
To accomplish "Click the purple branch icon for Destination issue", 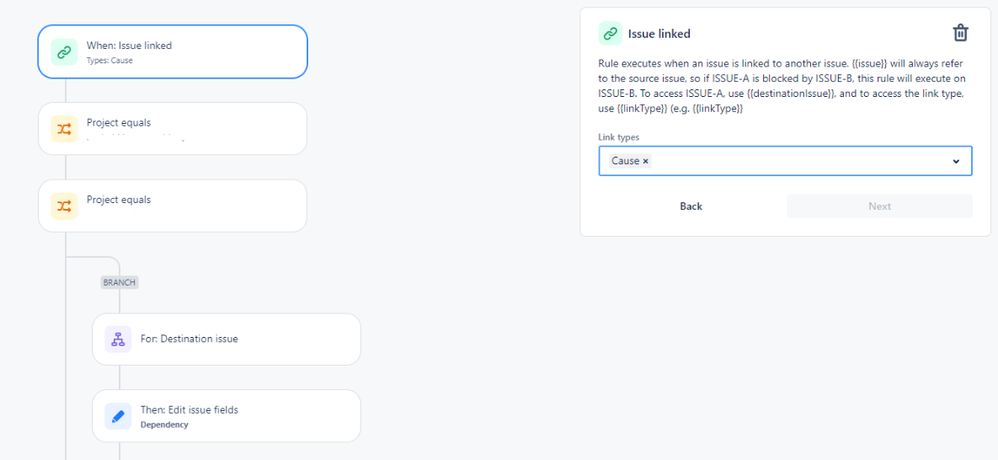I will click(x=118, y=340).
